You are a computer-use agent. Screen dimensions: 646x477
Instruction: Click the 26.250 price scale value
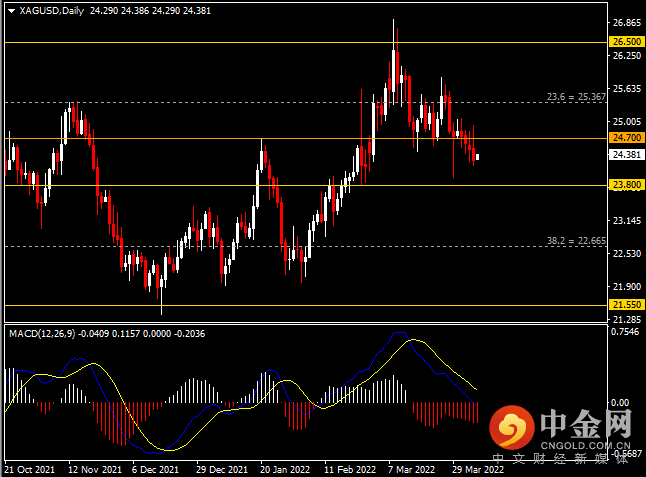[627, 56]
